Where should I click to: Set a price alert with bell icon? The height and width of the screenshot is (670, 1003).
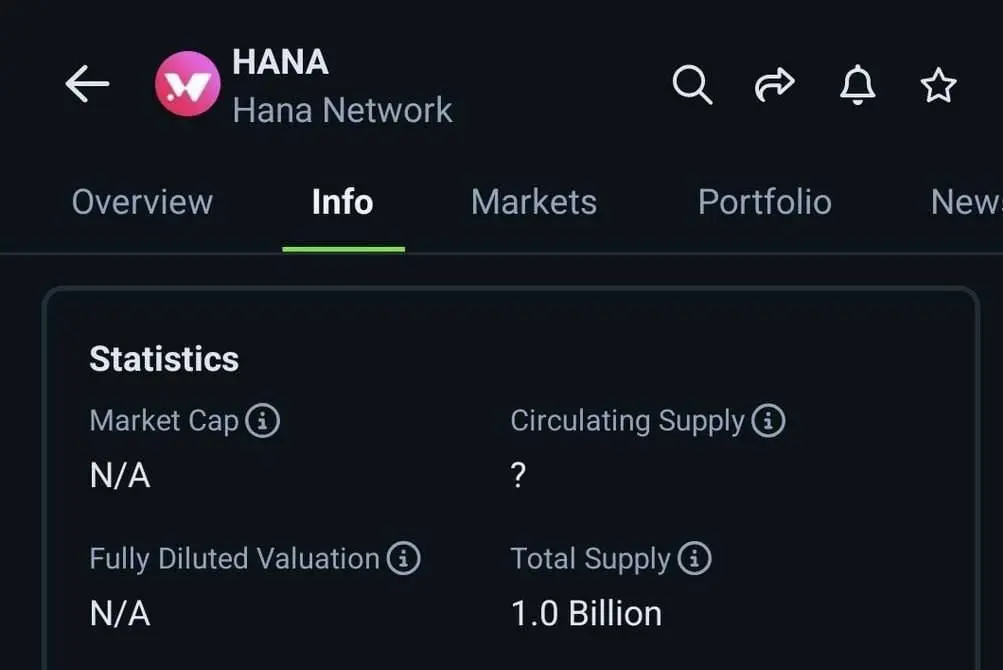pos(857,84)
